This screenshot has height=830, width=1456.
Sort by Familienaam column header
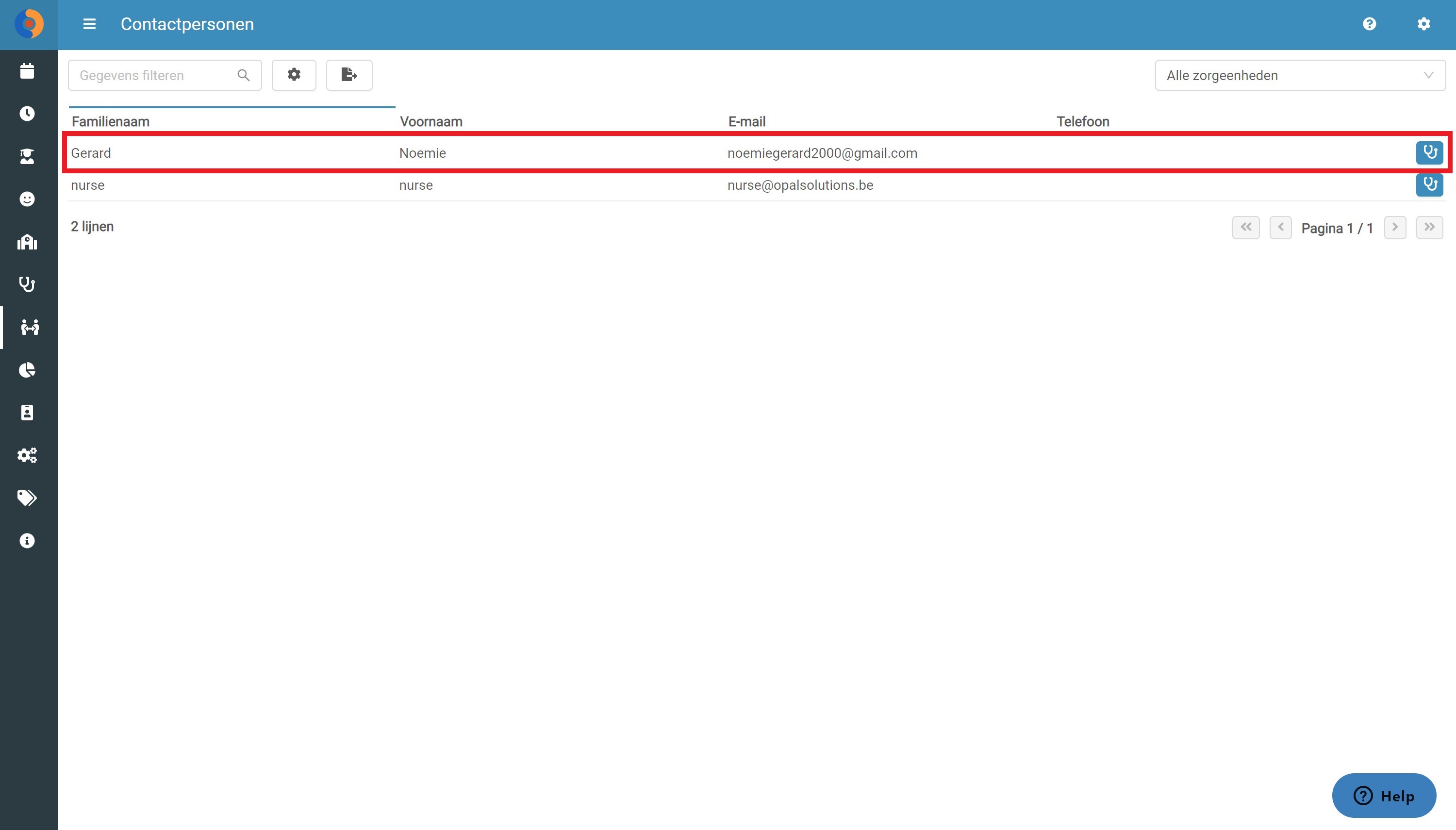tap(111, 121)
